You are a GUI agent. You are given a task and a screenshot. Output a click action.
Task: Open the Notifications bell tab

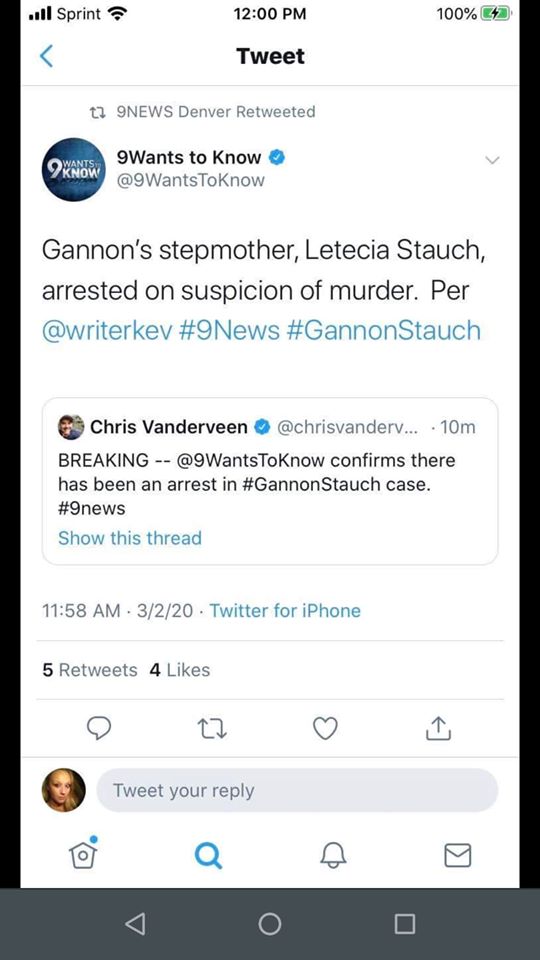[x=334, y=855]
